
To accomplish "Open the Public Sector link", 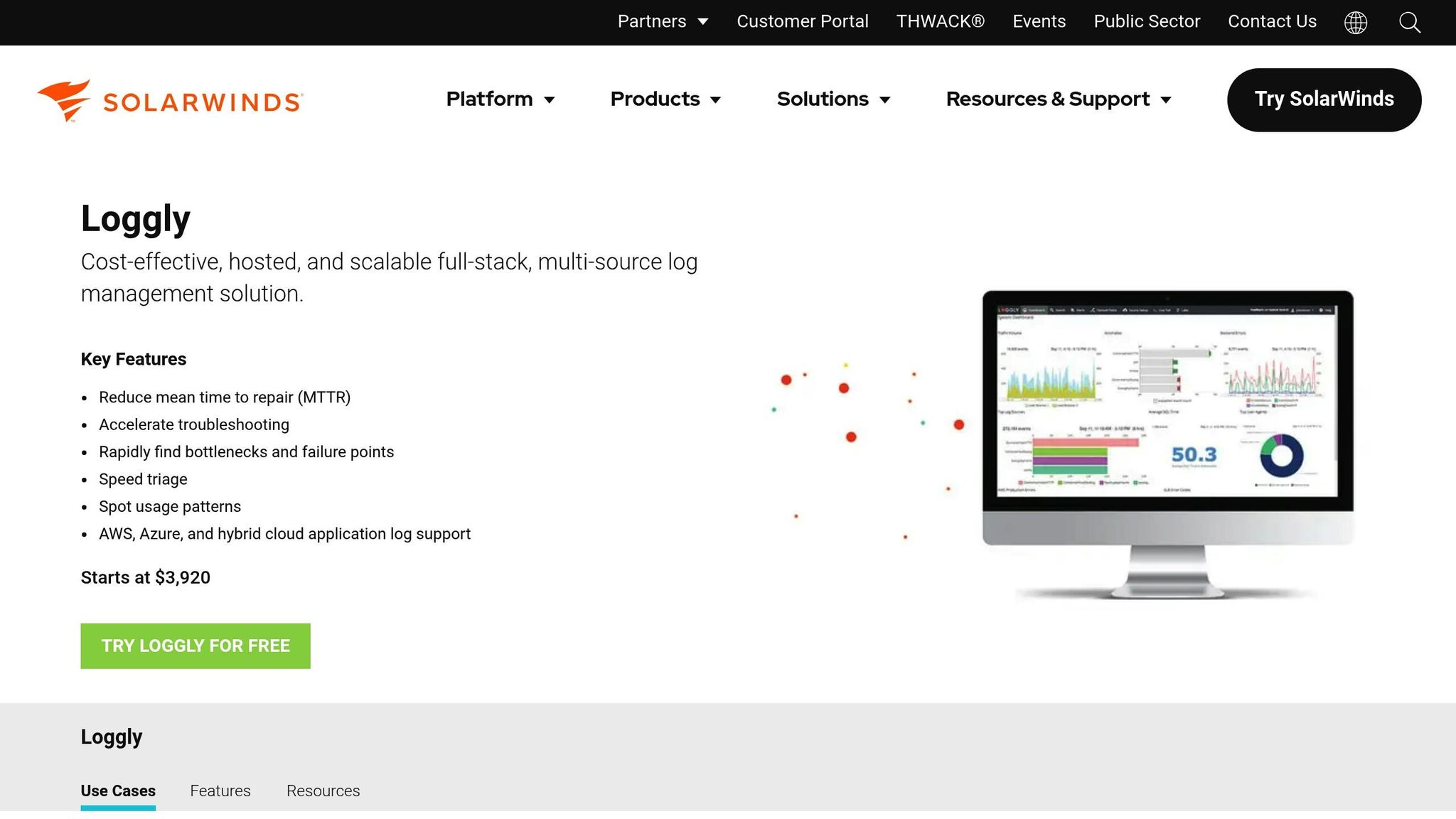I will point(1146,21).
